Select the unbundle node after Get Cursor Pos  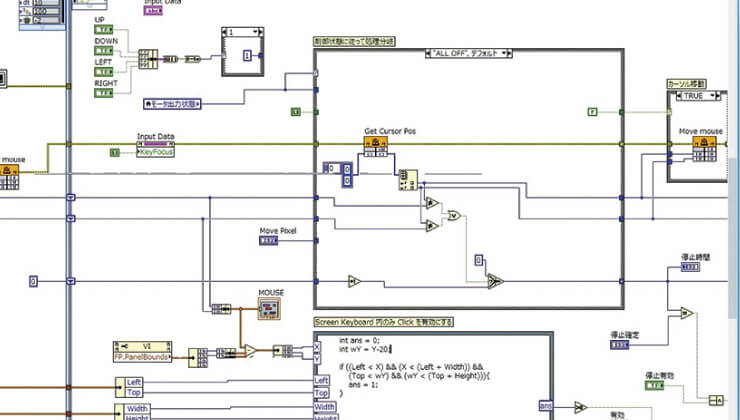408,180
